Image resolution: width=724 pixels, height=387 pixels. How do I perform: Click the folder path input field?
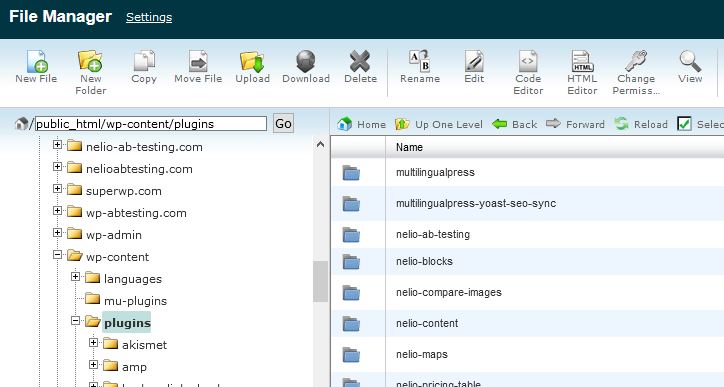click(151, 124)
